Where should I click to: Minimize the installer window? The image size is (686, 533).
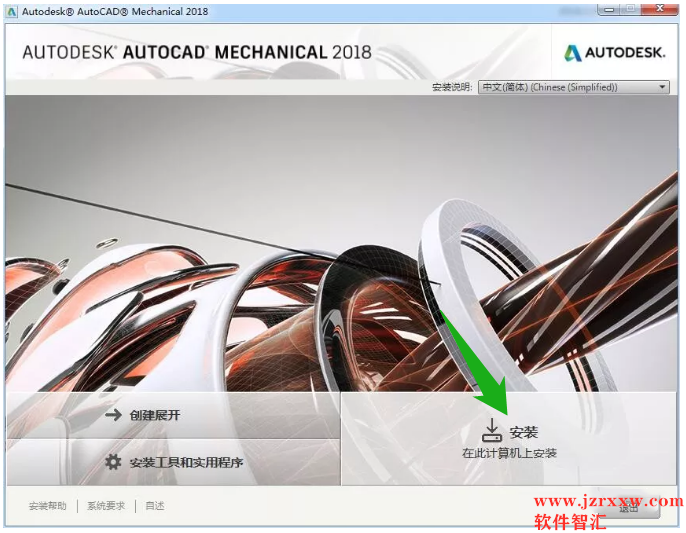pyautogui.click(x=609, y=9)
